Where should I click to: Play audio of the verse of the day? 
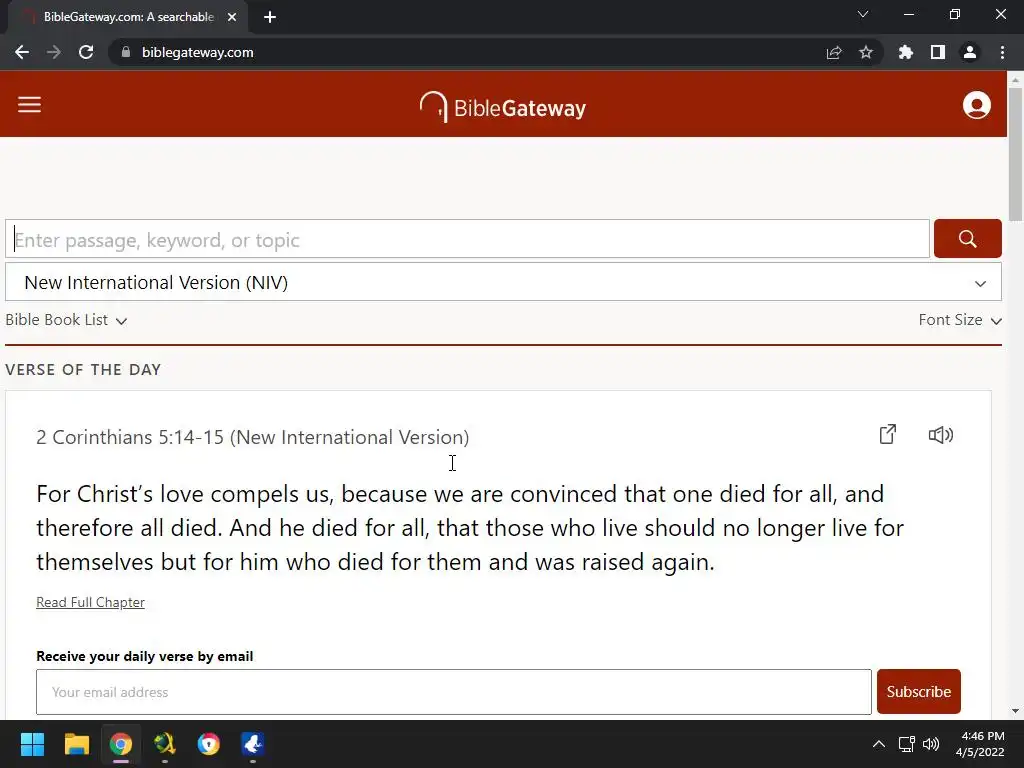tap(940, 435)
